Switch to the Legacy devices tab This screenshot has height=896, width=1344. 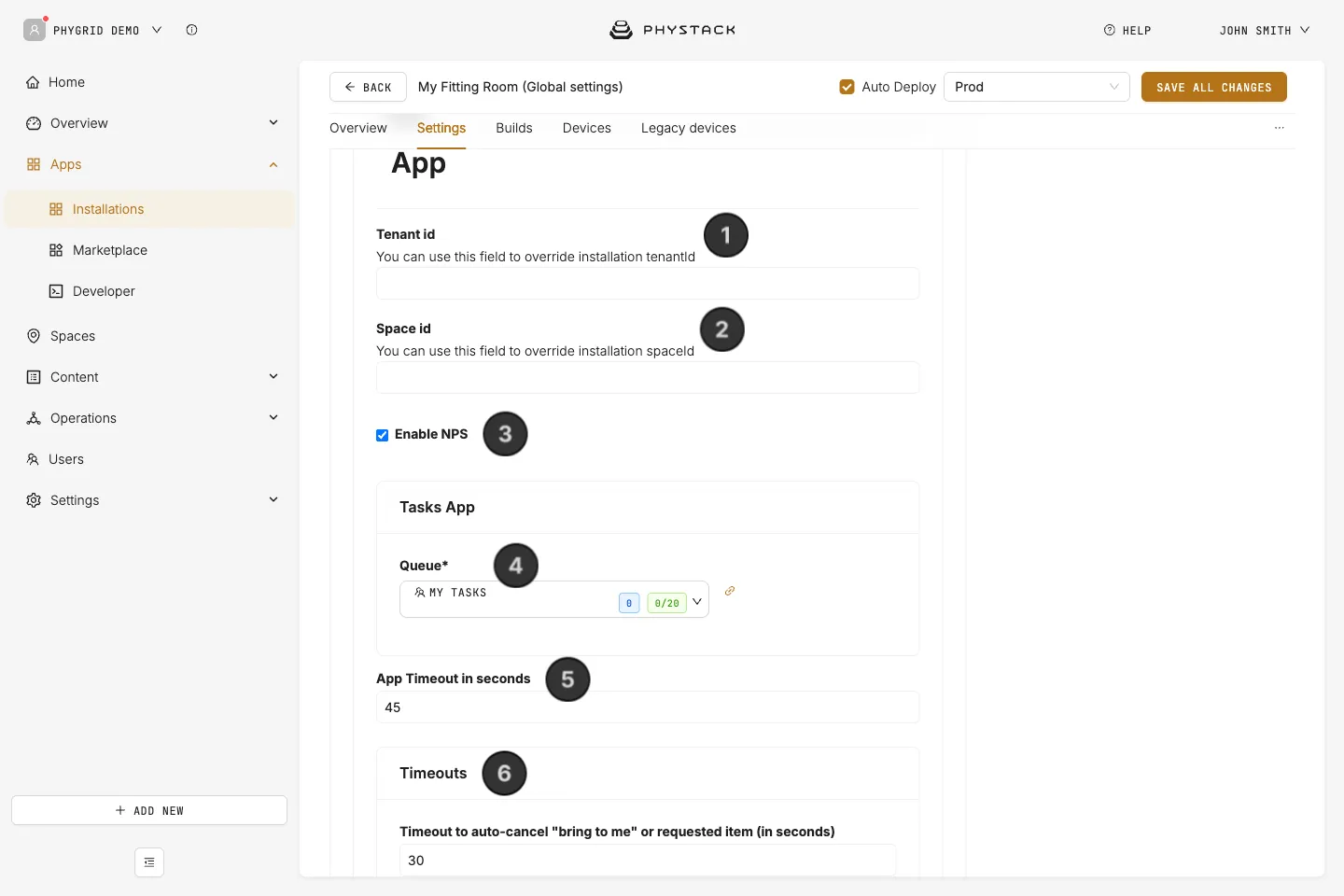point(689,128)
